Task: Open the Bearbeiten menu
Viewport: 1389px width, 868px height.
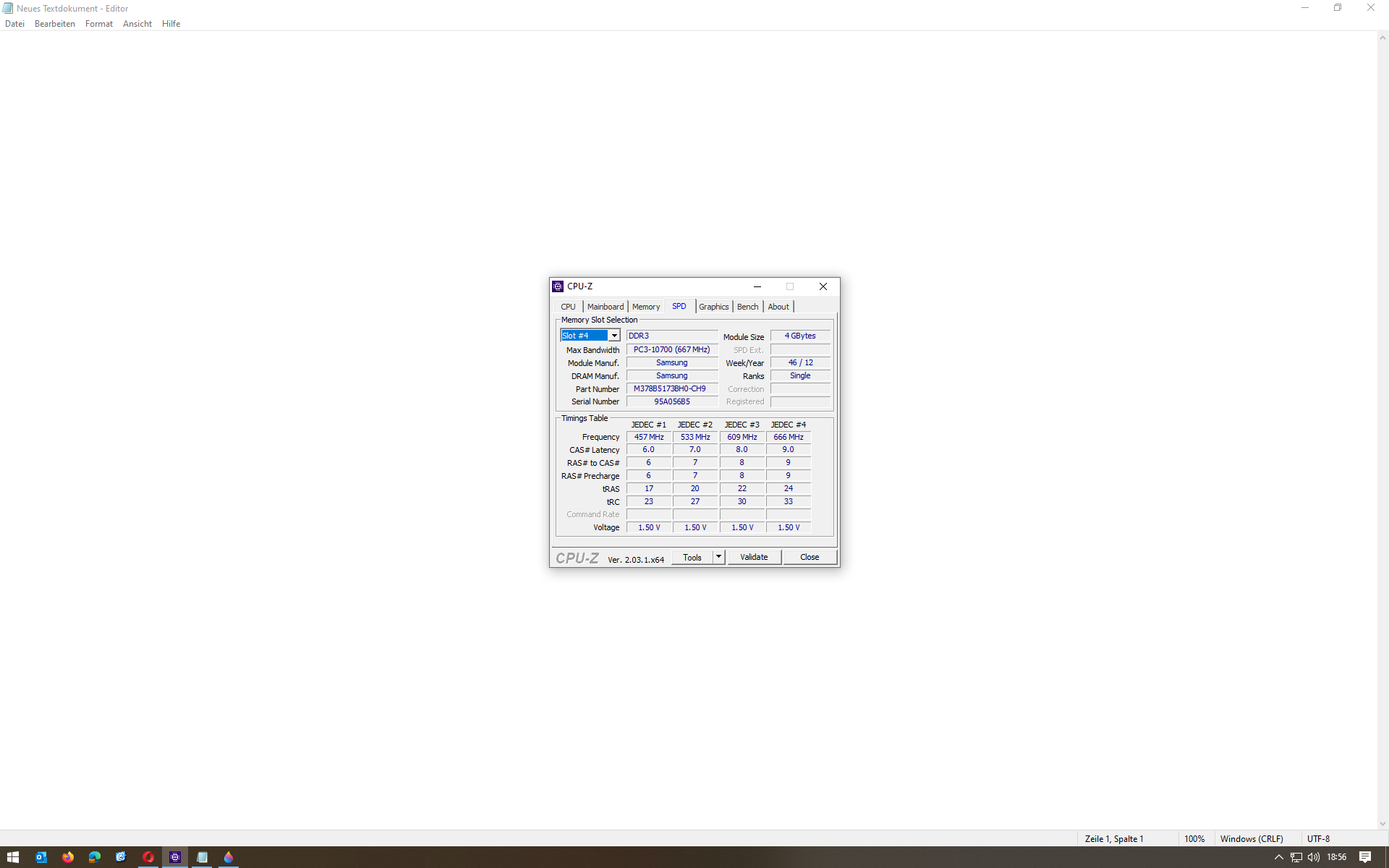Action: (x=55, y=24)
